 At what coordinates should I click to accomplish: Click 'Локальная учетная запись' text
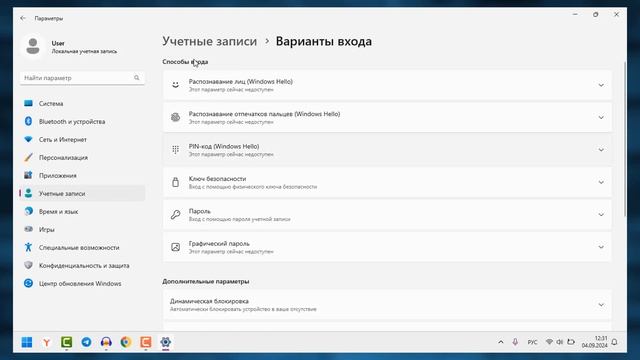tap(84, 51)
